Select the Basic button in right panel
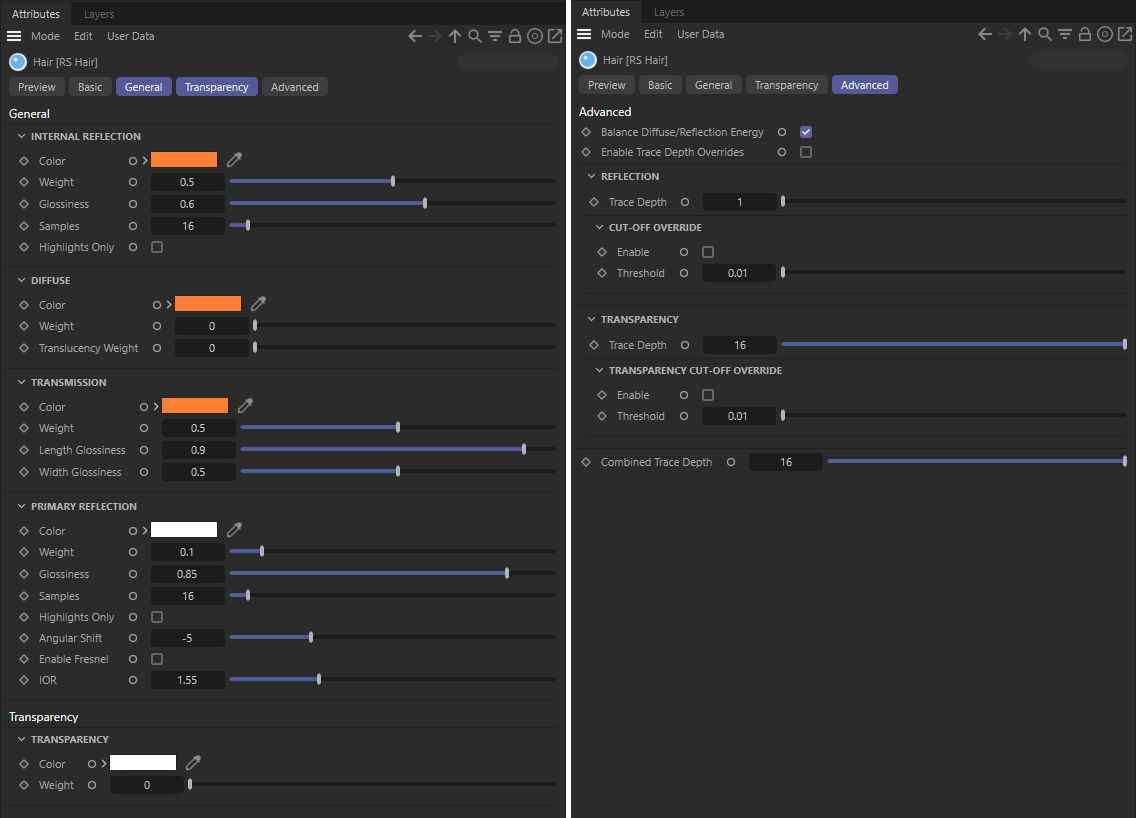 pyautogui.click(x=660, y=85)
